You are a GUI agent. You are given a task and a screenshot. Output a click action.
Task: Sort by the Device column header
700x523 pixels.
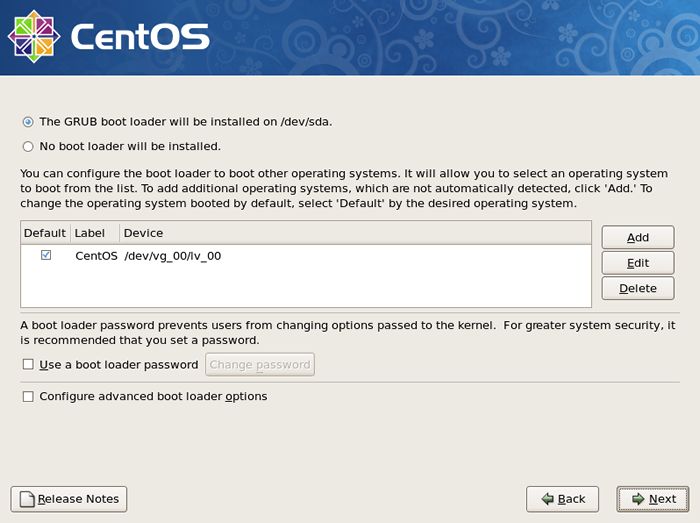355,233
